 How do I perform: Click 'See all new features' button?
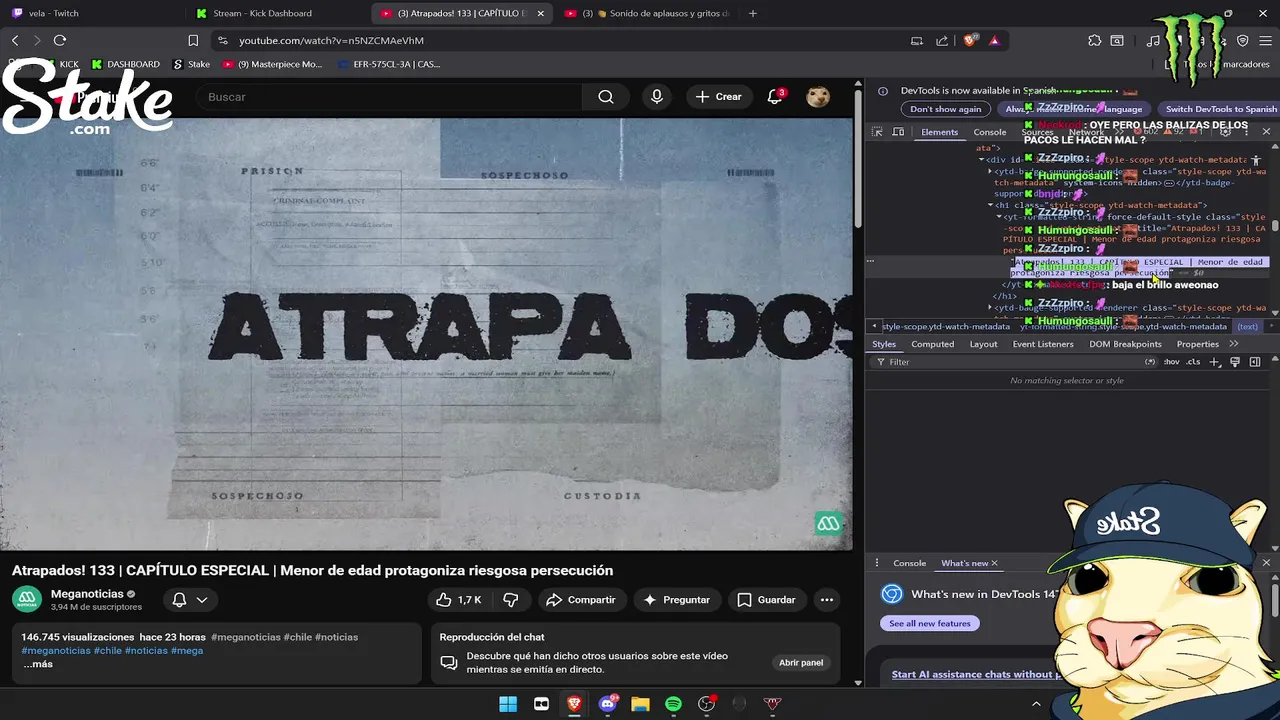coord(930,623)
